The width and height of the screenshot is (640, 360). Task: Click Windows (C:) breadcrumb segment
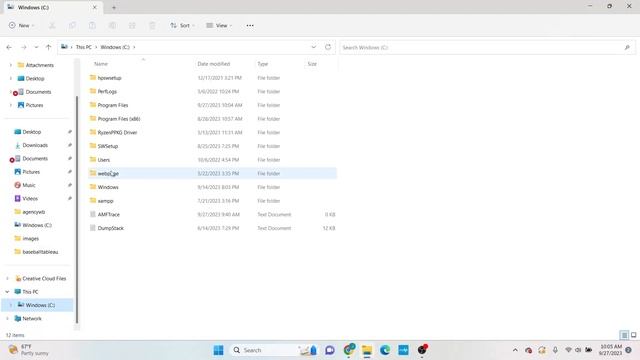click(115, 47)
